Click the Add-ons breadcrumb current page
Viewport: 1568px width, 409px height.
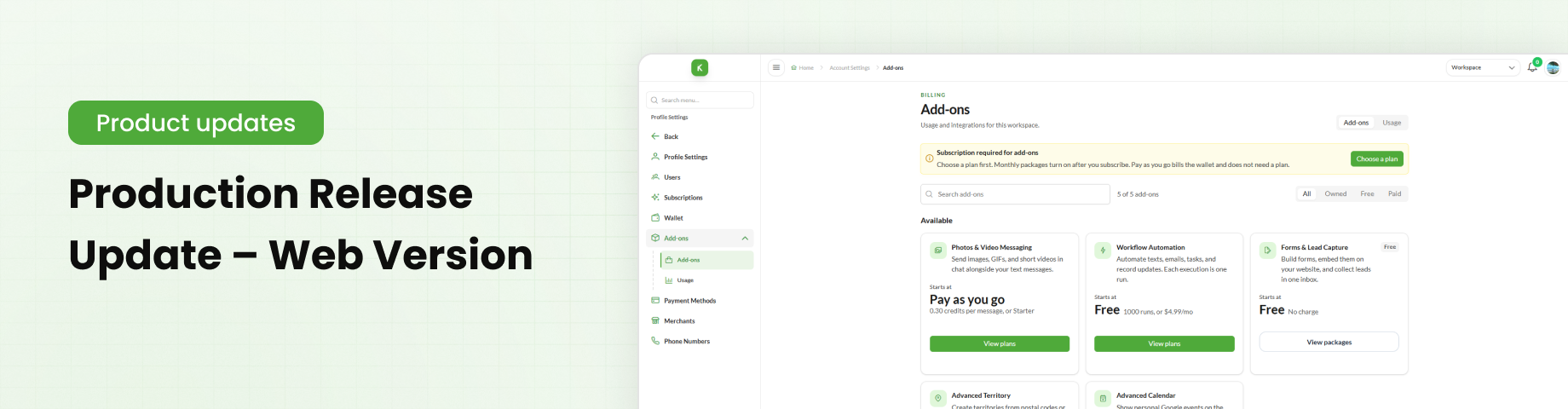tap(893, 68)
